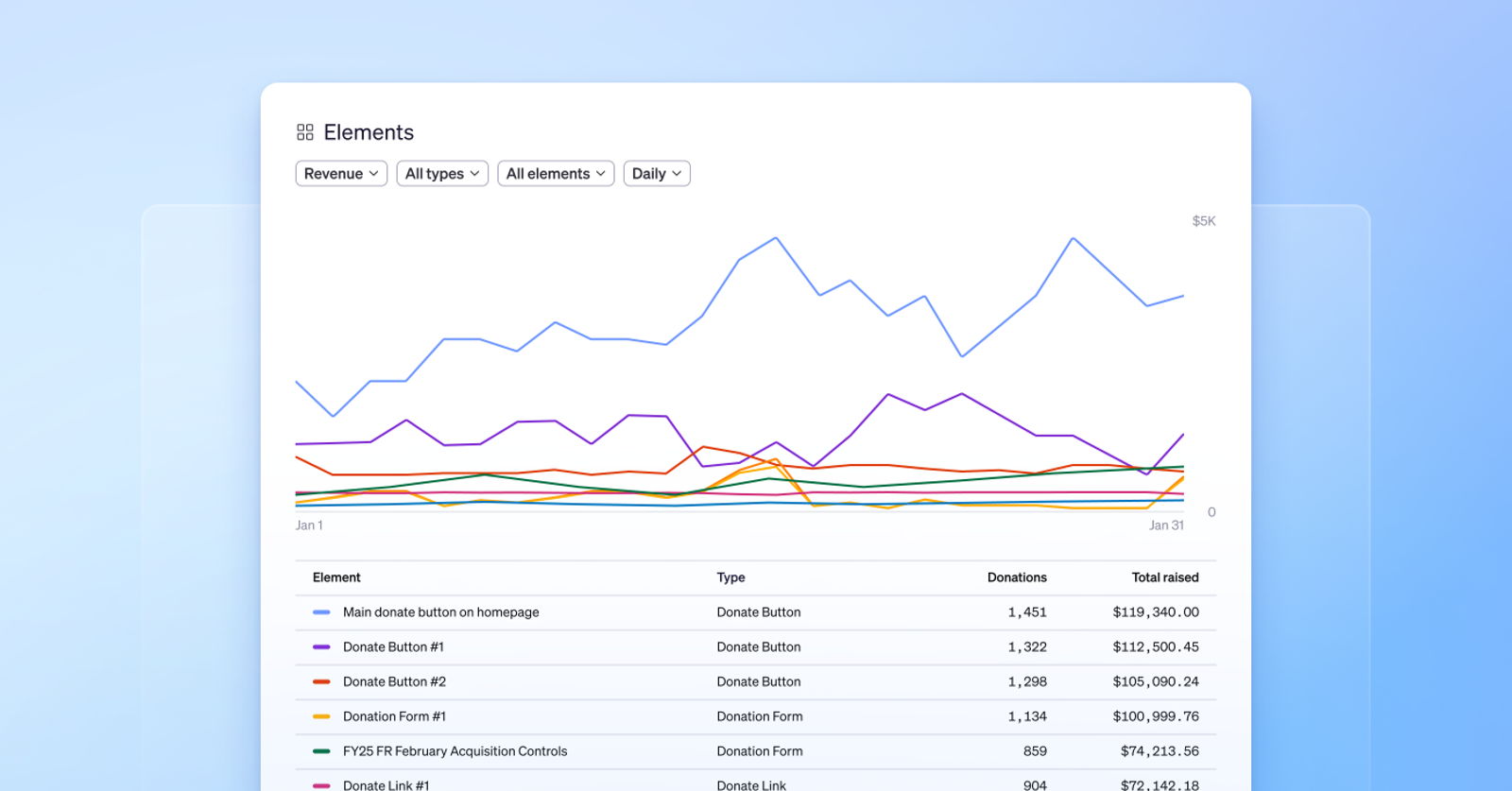
Task: Click the Jan 31 axis label
Action: 1166,525
